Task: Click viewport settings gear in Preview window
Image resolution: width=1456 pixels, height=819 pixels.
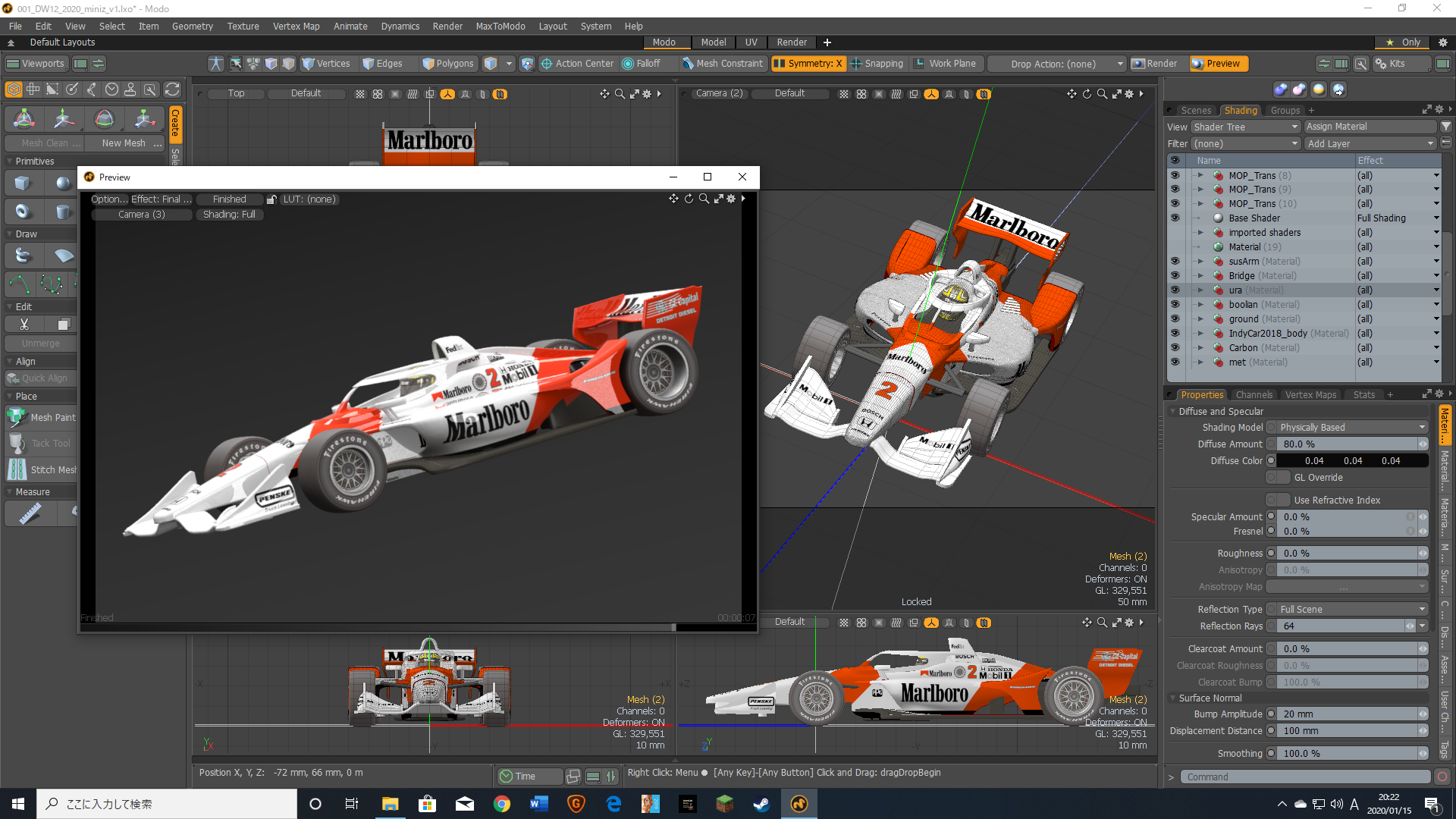Action: (x=731, y=199)
